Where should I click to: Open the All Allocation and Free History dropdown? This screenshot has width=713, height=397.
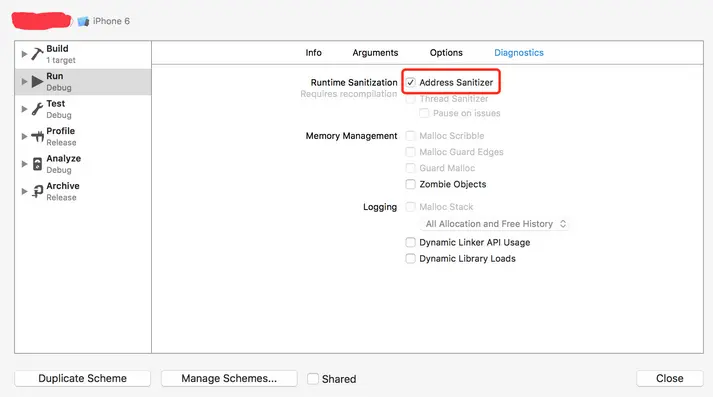tap(495, 224)
